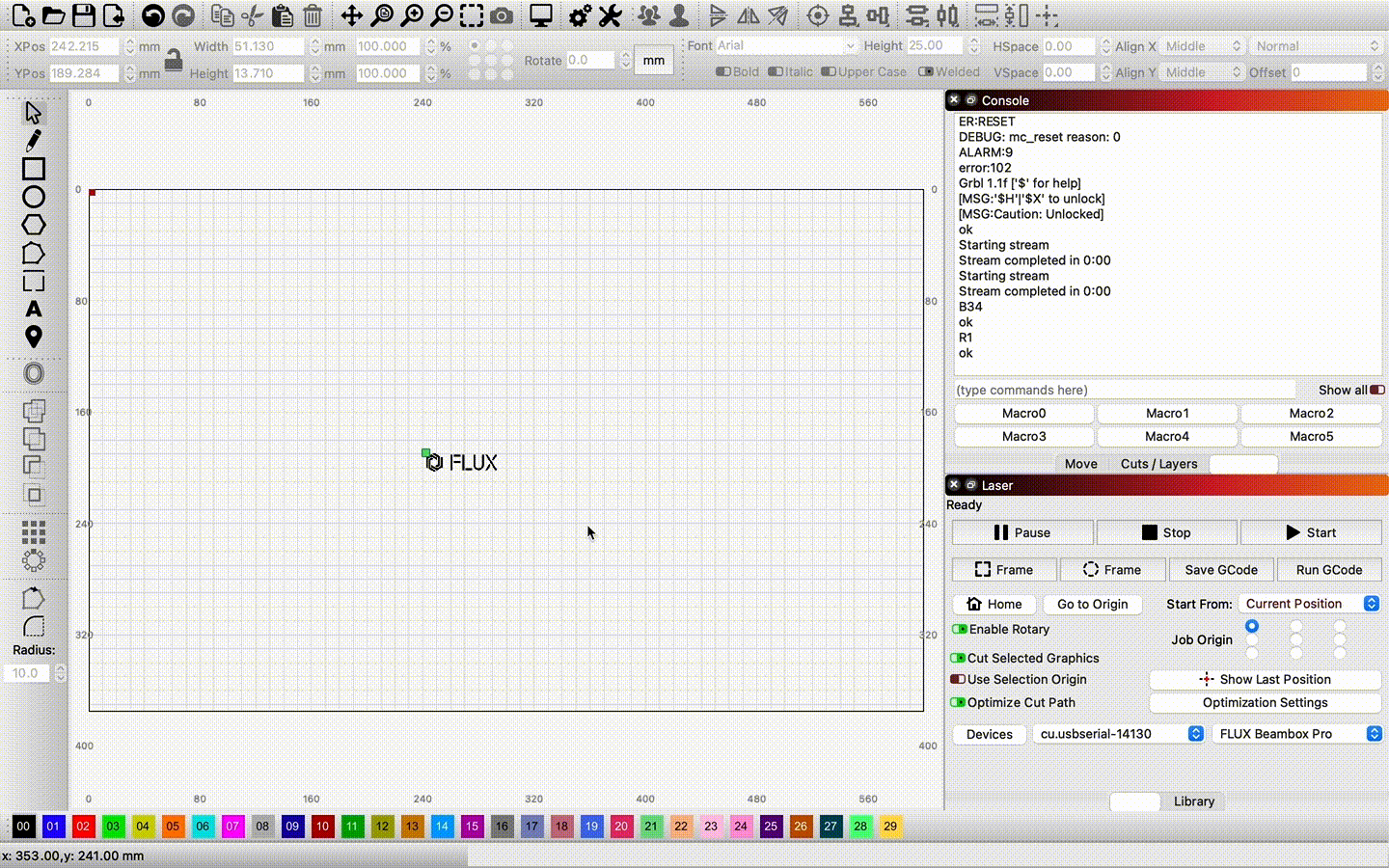Open Settings with the gears icon
This screenshot has height=868, width=1389.
coord(580,15)
